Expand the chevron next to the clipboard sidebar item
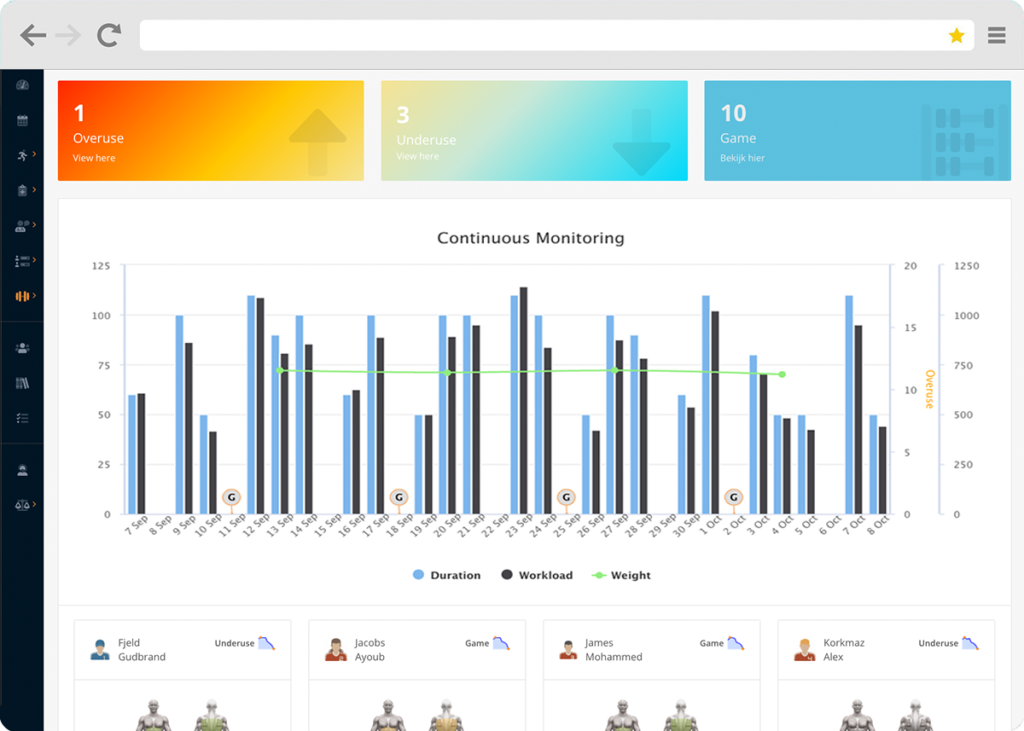 point(33,190)
